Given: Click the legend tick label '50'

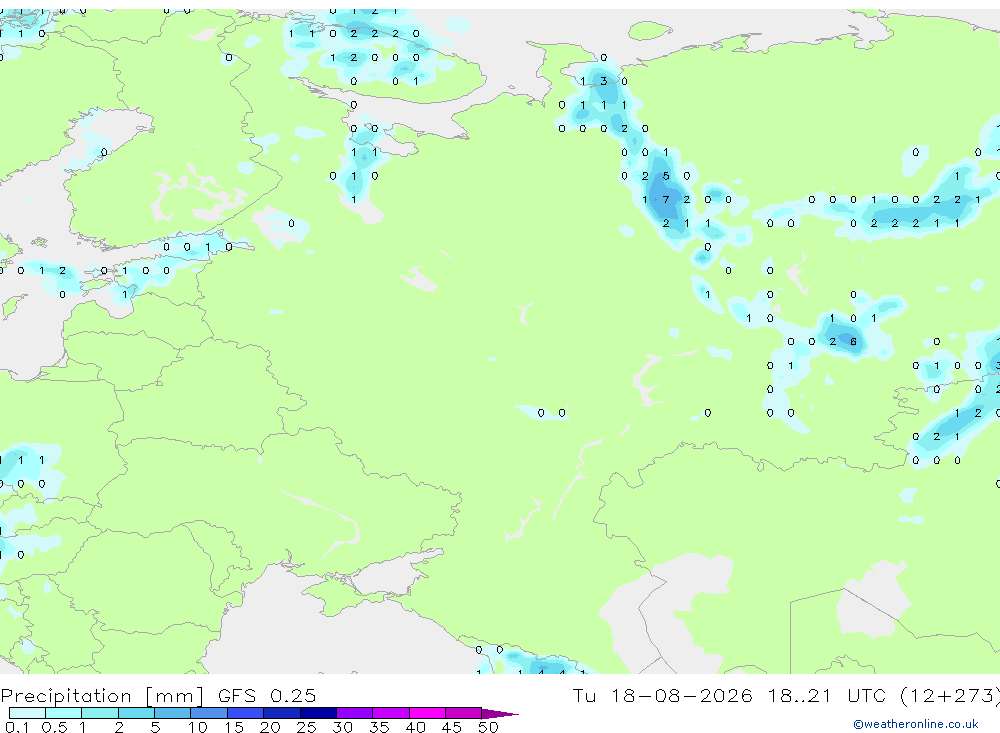Looking at the screenshot, I should pos(488,727).
